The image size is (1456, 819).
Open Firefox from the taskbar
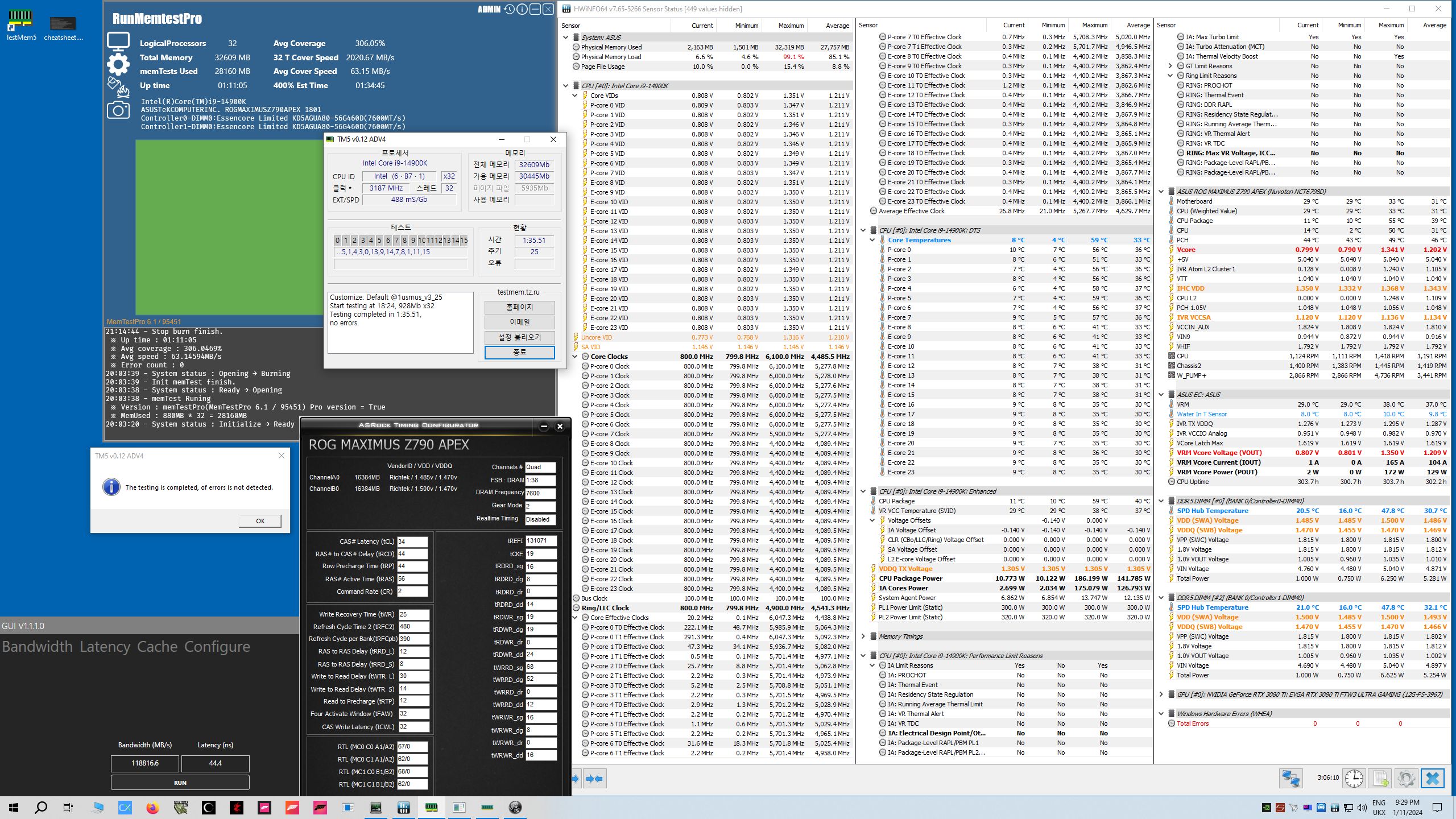(152, 808)
